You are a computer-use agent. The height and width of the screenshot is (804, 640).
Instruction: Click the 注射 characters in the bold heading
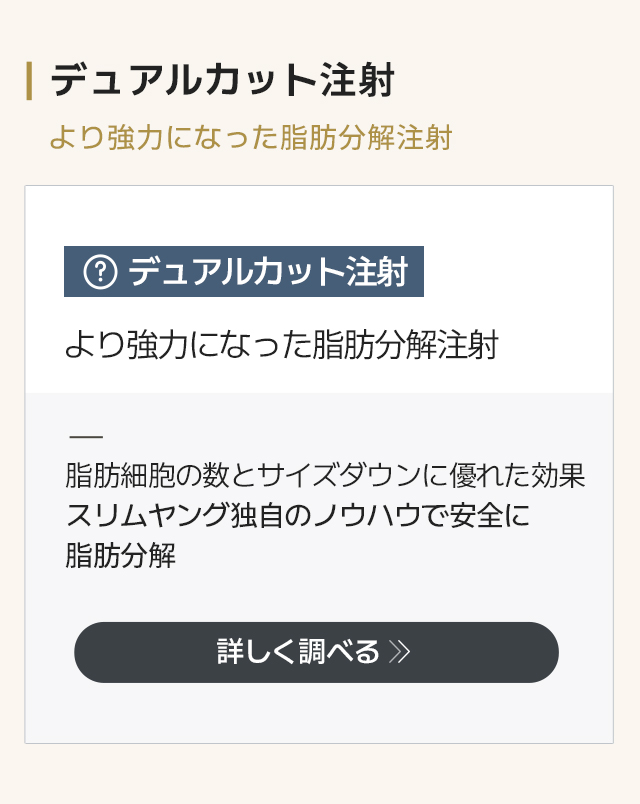[357, 81]
